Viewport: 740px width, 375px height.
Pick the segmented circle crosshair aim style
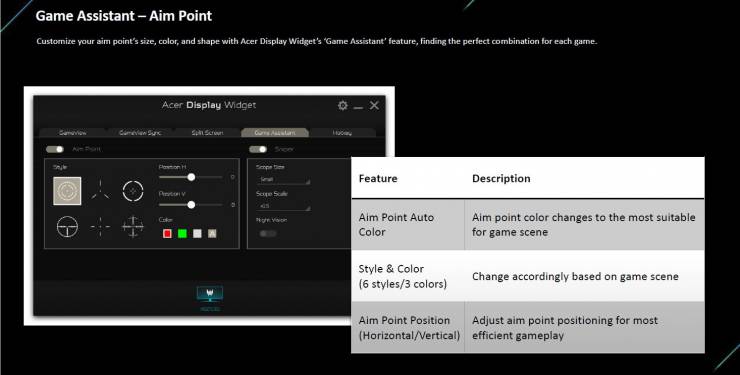(x=133, y=191)
